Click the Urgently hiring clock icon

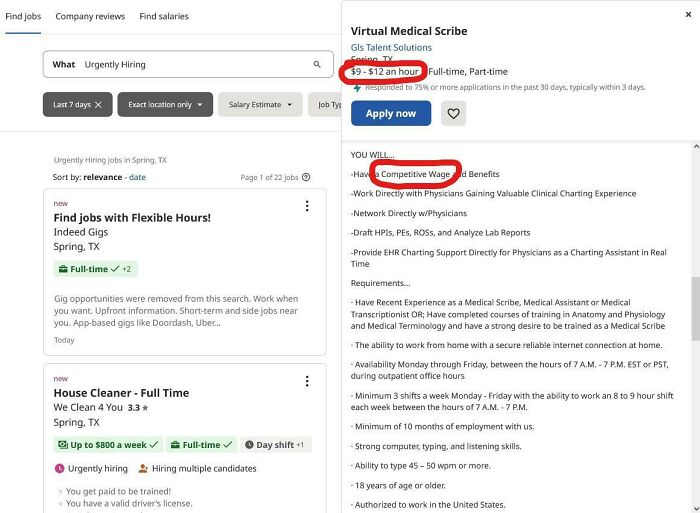59,468
